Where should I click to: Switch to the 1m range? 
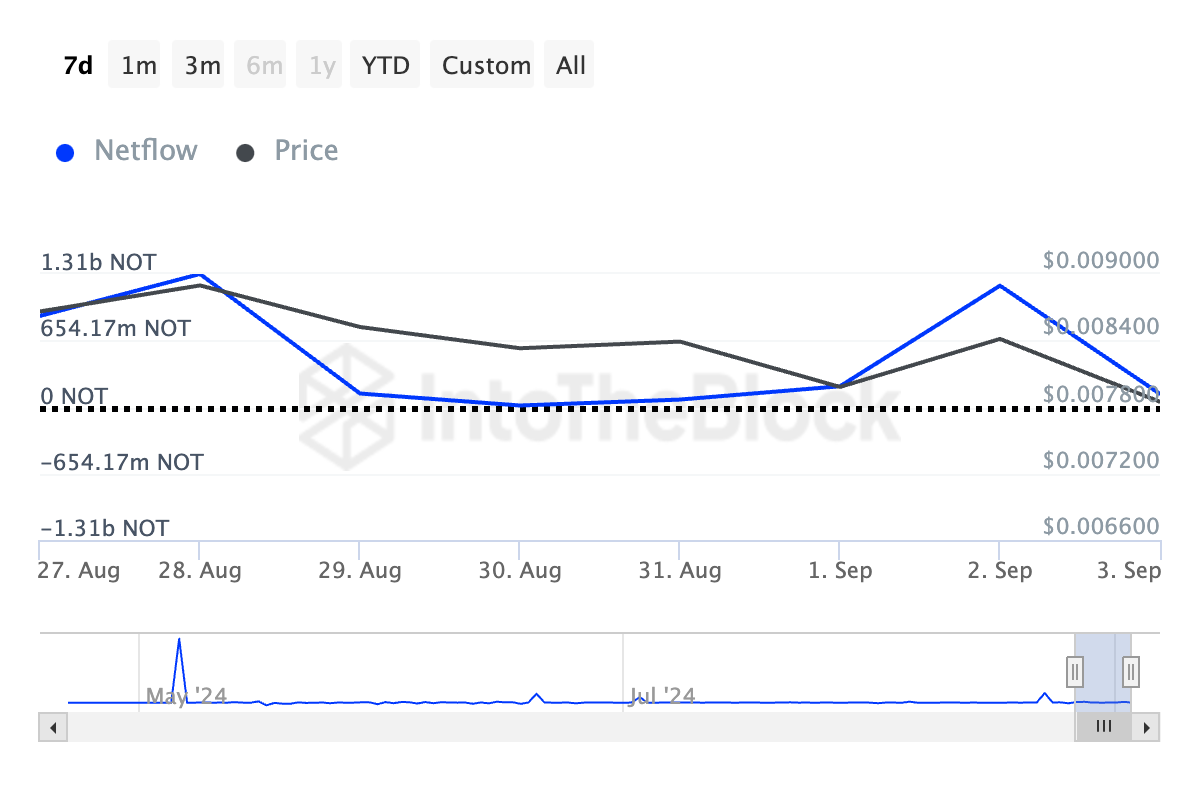(x=139, y=66)
